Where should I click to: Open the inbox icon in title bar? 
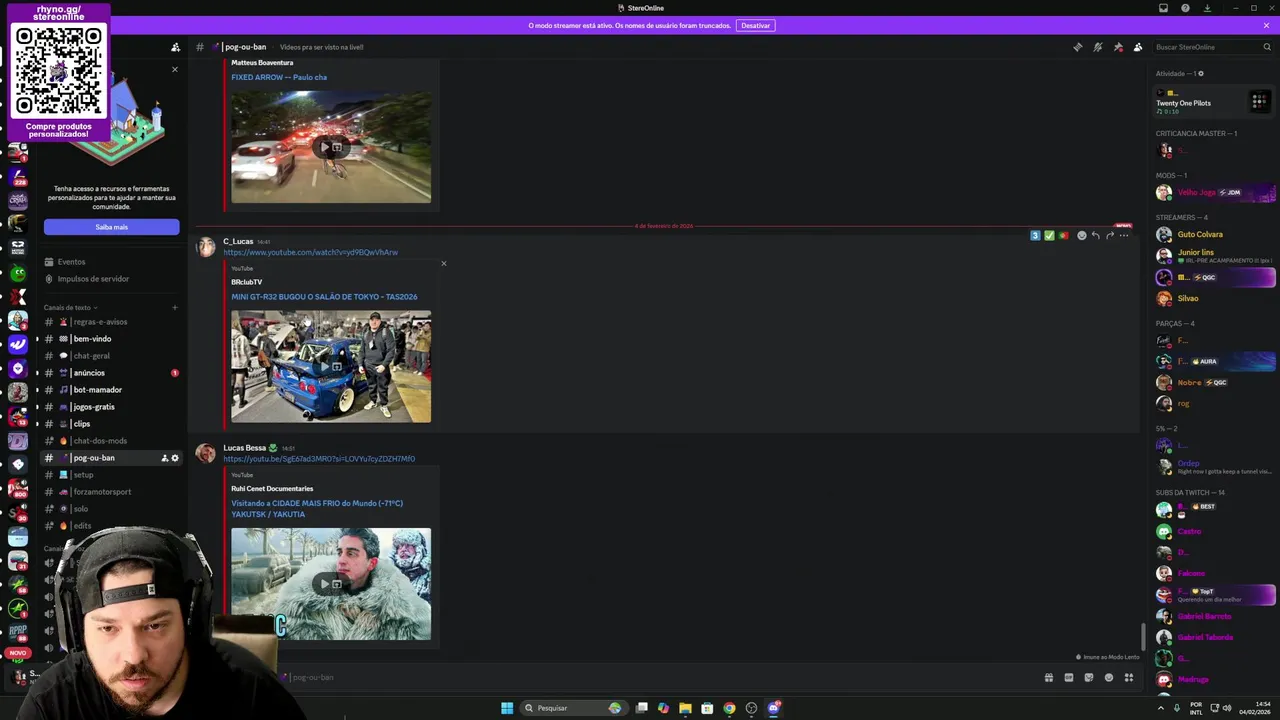1163,8
